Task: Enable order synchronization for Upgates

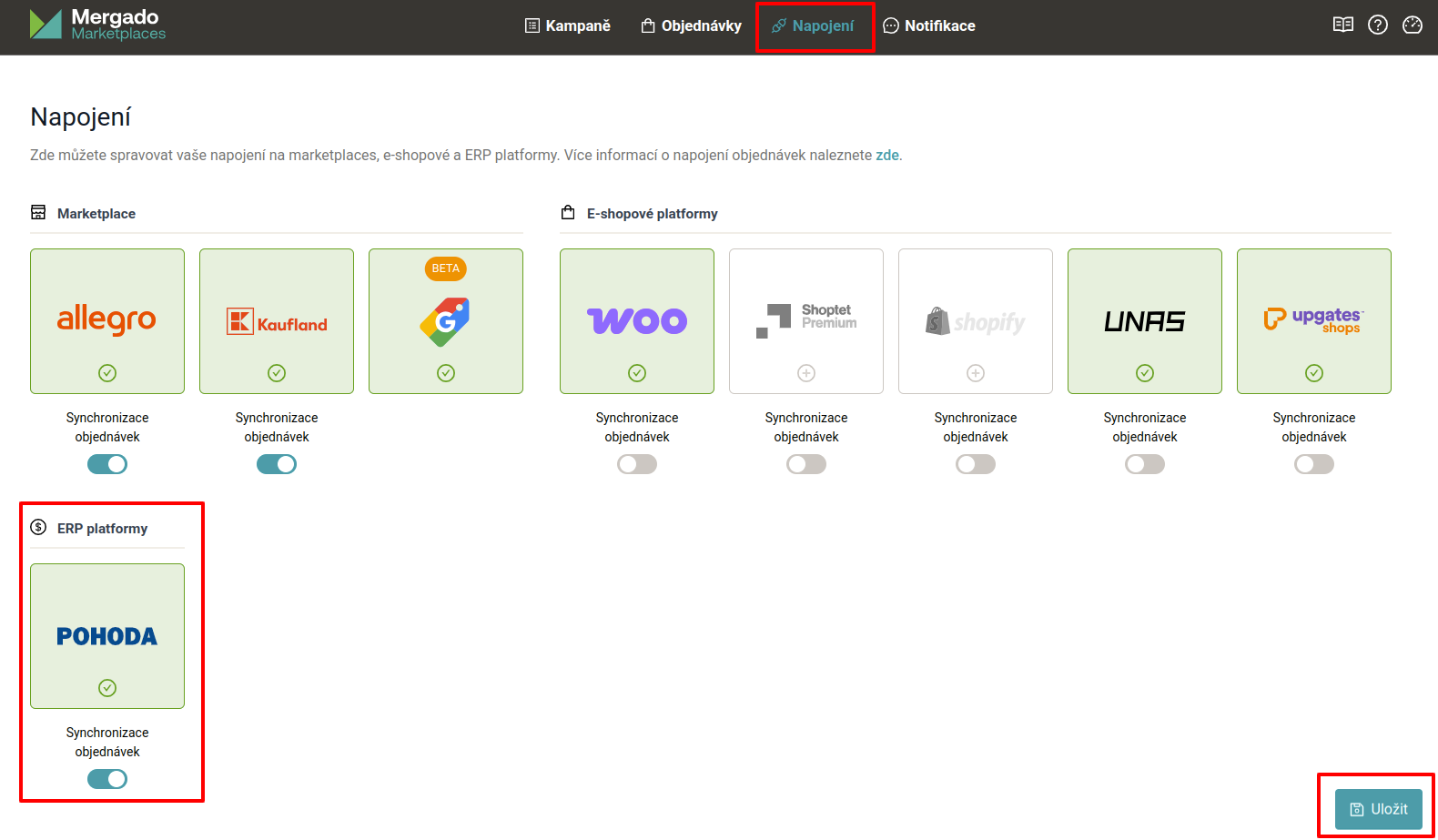Action: pyautogui.click(x=1314, y=464)
